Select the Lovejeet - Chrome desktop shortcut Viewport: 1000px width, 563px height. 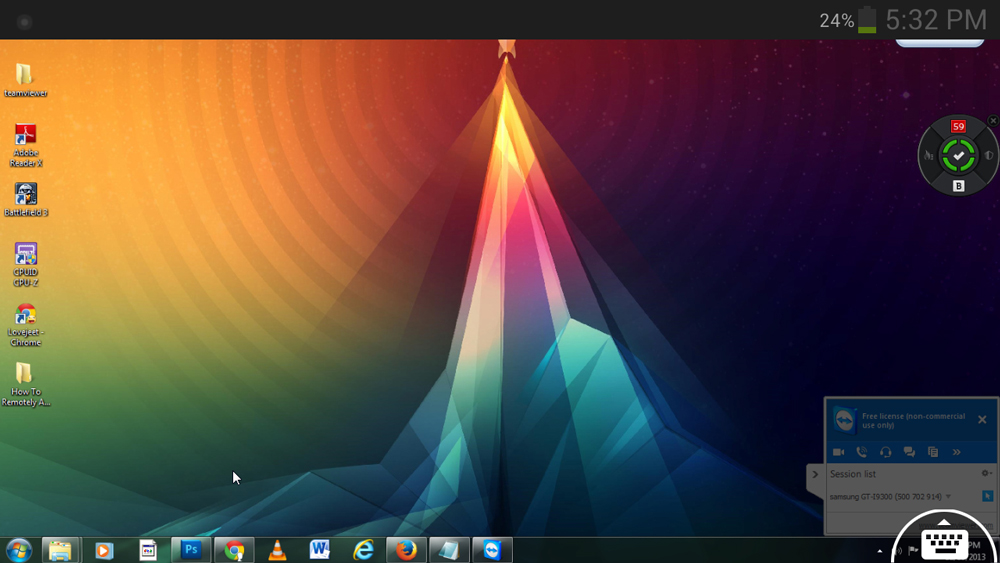tap(26, 325)
